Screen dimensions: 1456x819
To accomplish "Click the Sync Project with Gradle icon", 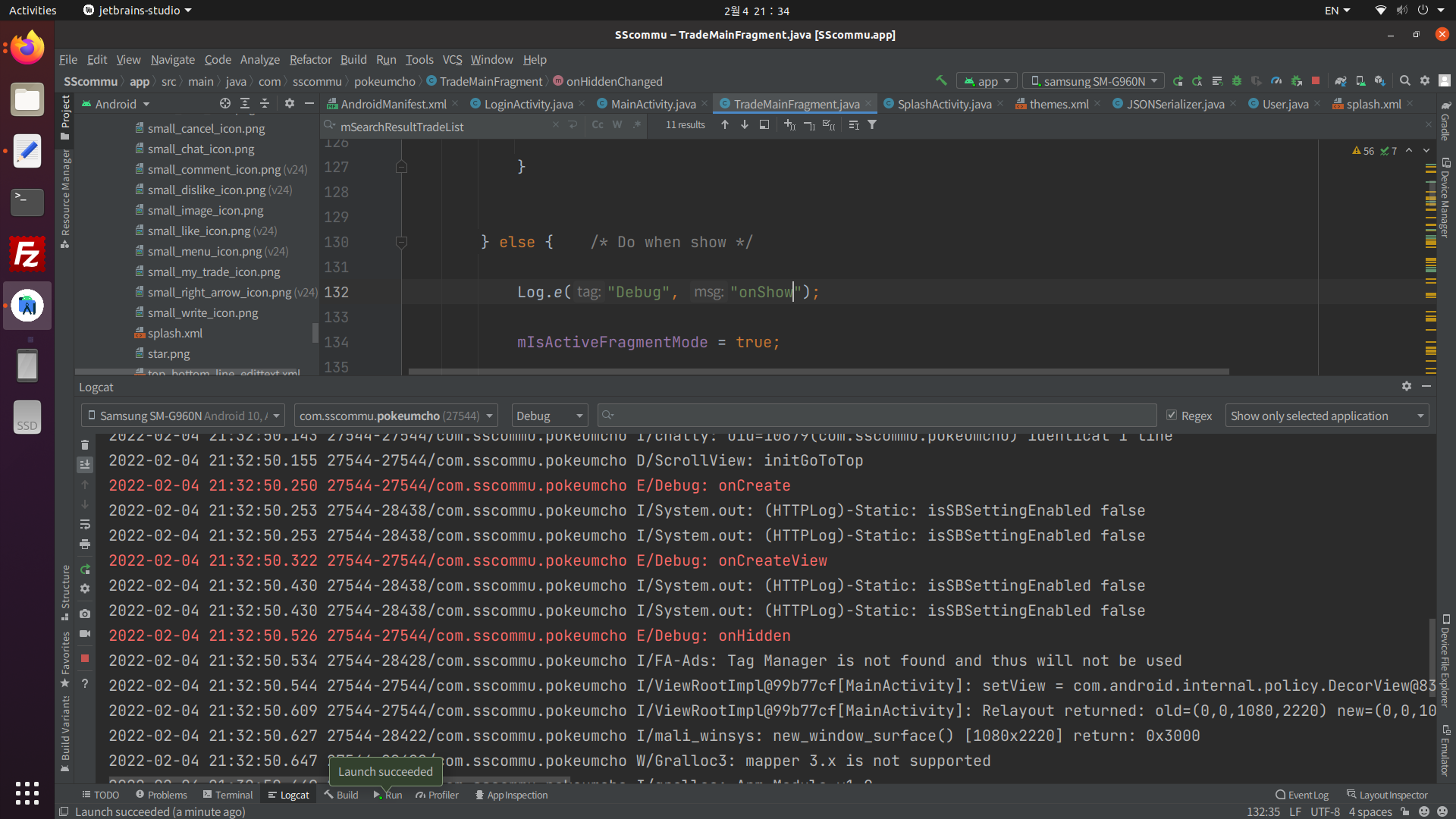I will pos(1341,80).
